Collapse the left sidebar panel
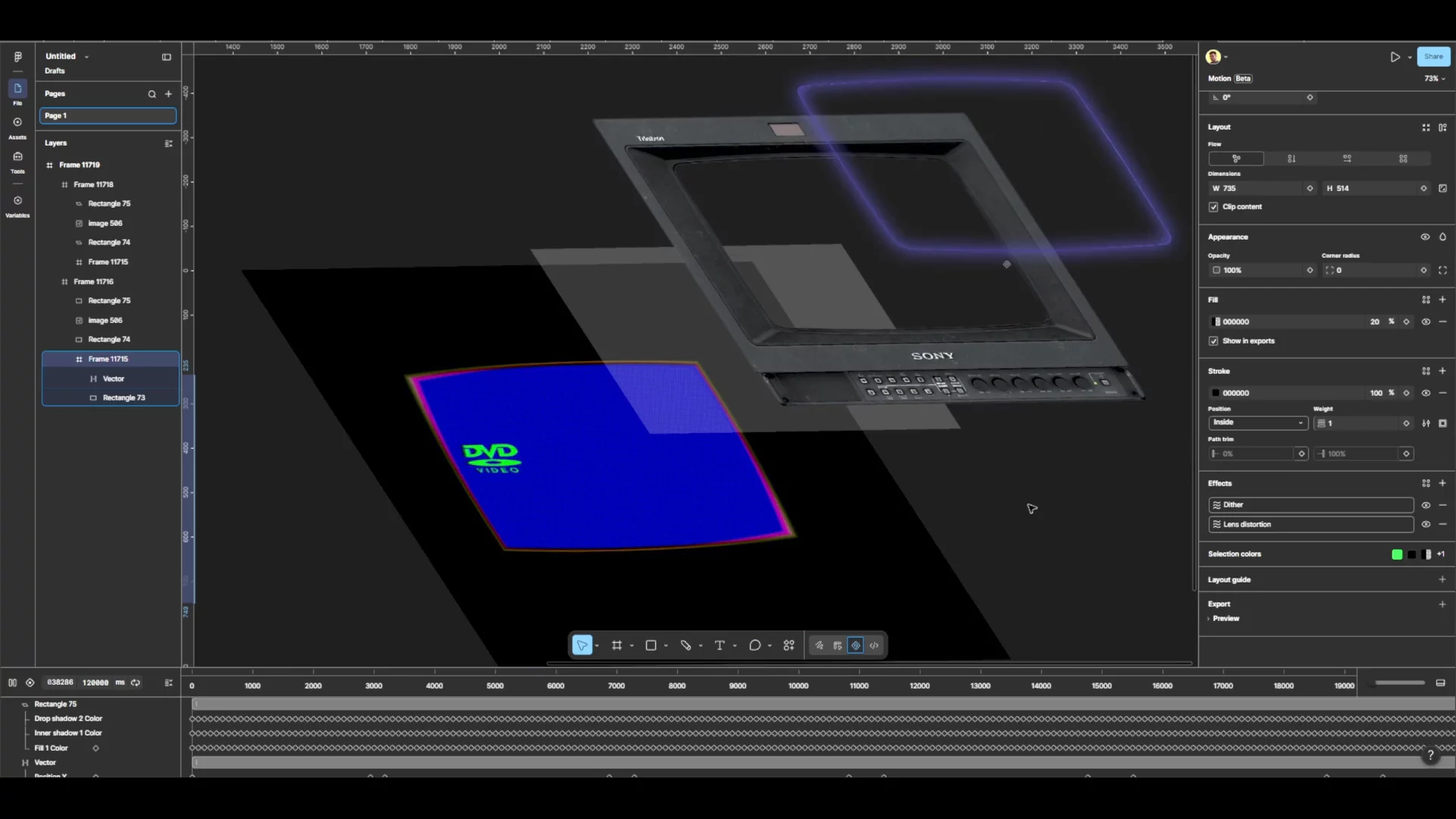Screen dimensions: 1456x819 click(166, 57)
